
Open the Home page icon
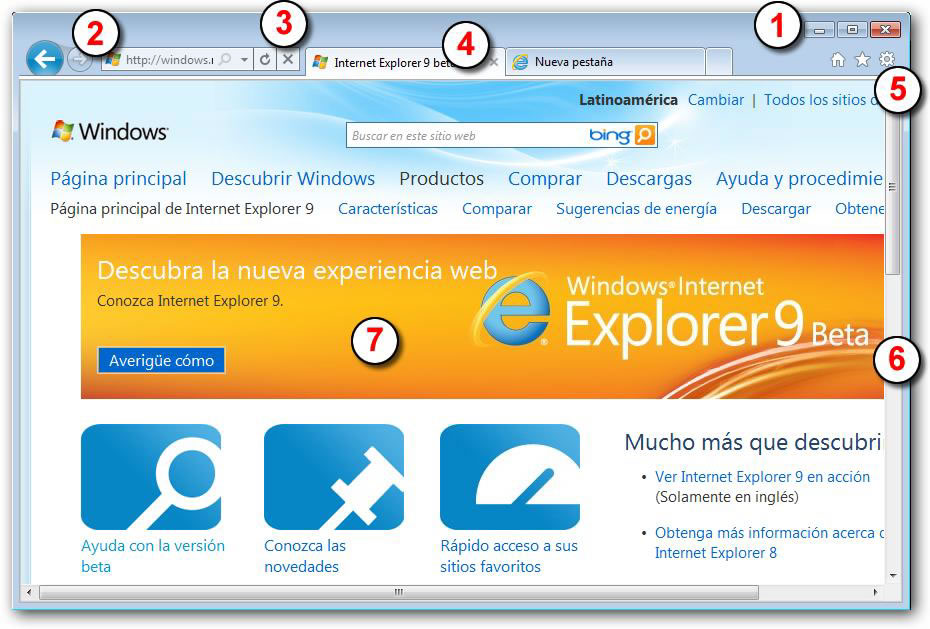[x=837, y=59]
